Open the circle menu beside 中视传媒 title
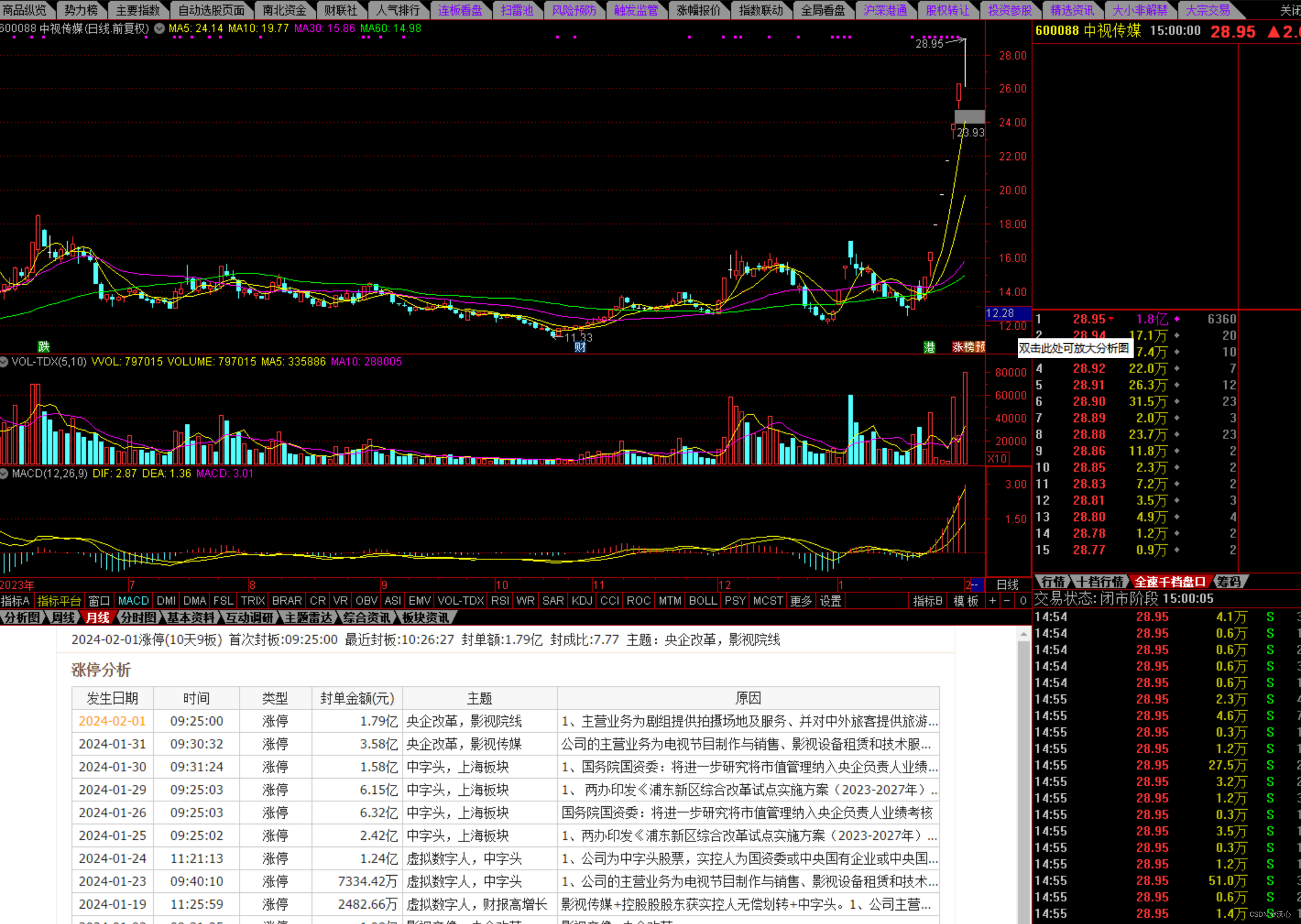This screenshot has width=1301, height=924. (x=159, y=29)
